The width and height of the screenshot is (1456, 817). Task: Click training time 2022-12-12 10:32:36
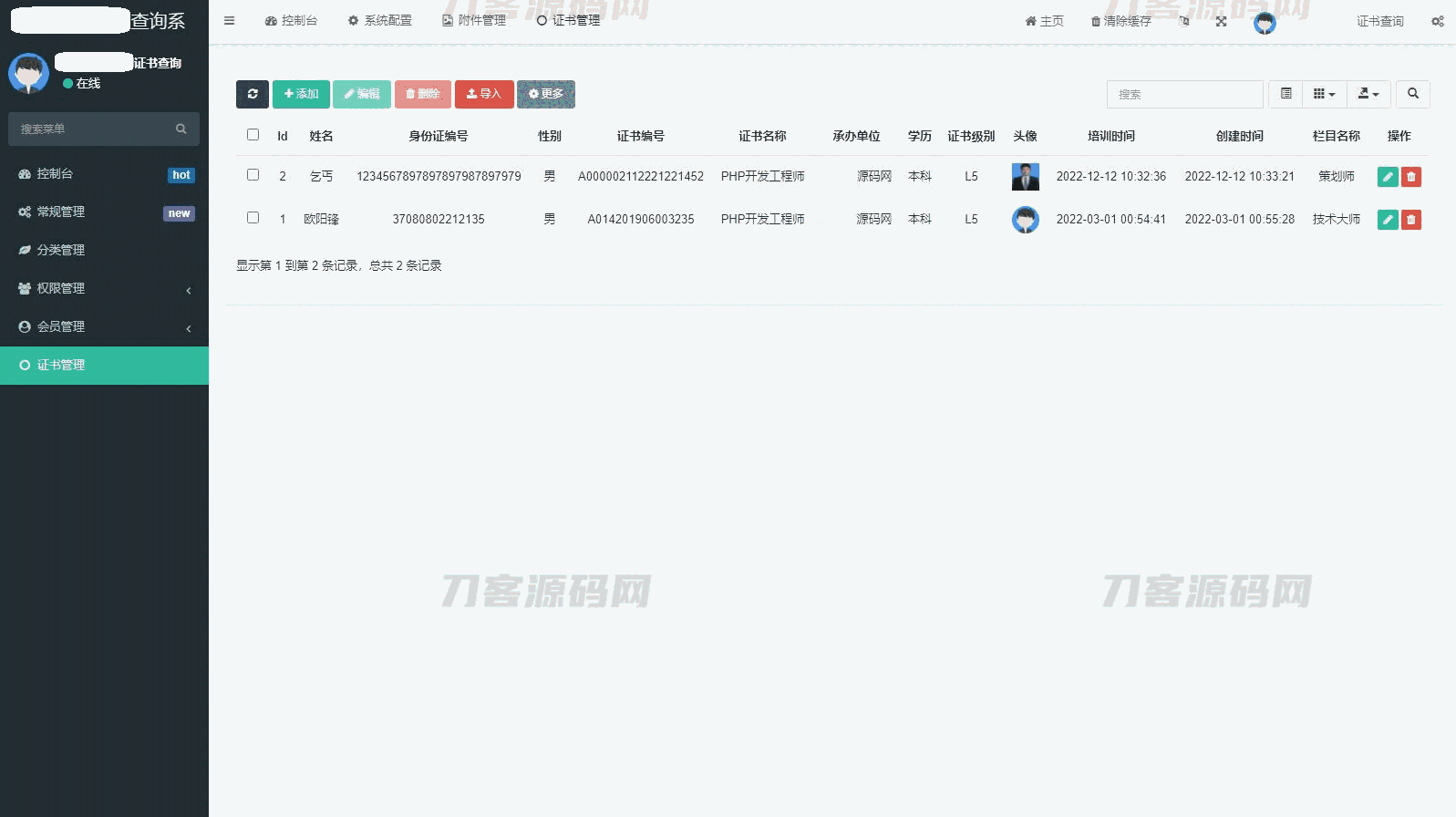tap(1111, 177)
